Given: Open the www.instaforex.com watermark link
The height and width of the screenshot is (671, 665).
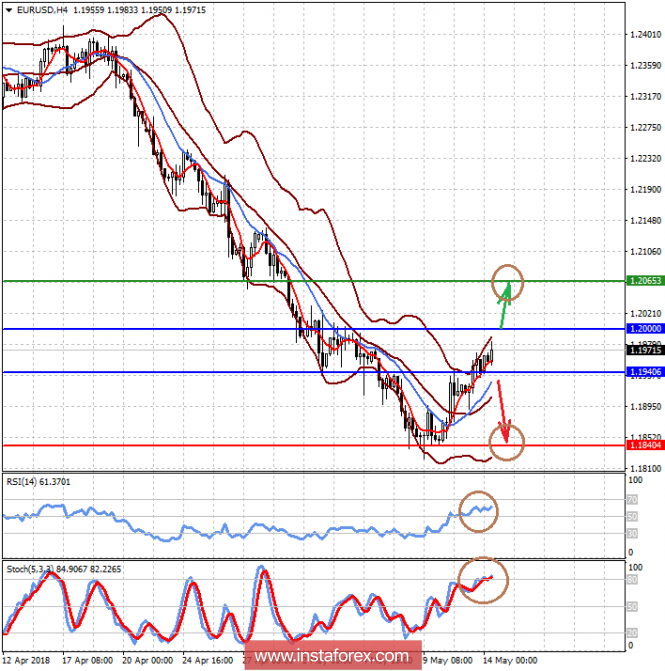Looking at the screenshot, I should (332, 655).
